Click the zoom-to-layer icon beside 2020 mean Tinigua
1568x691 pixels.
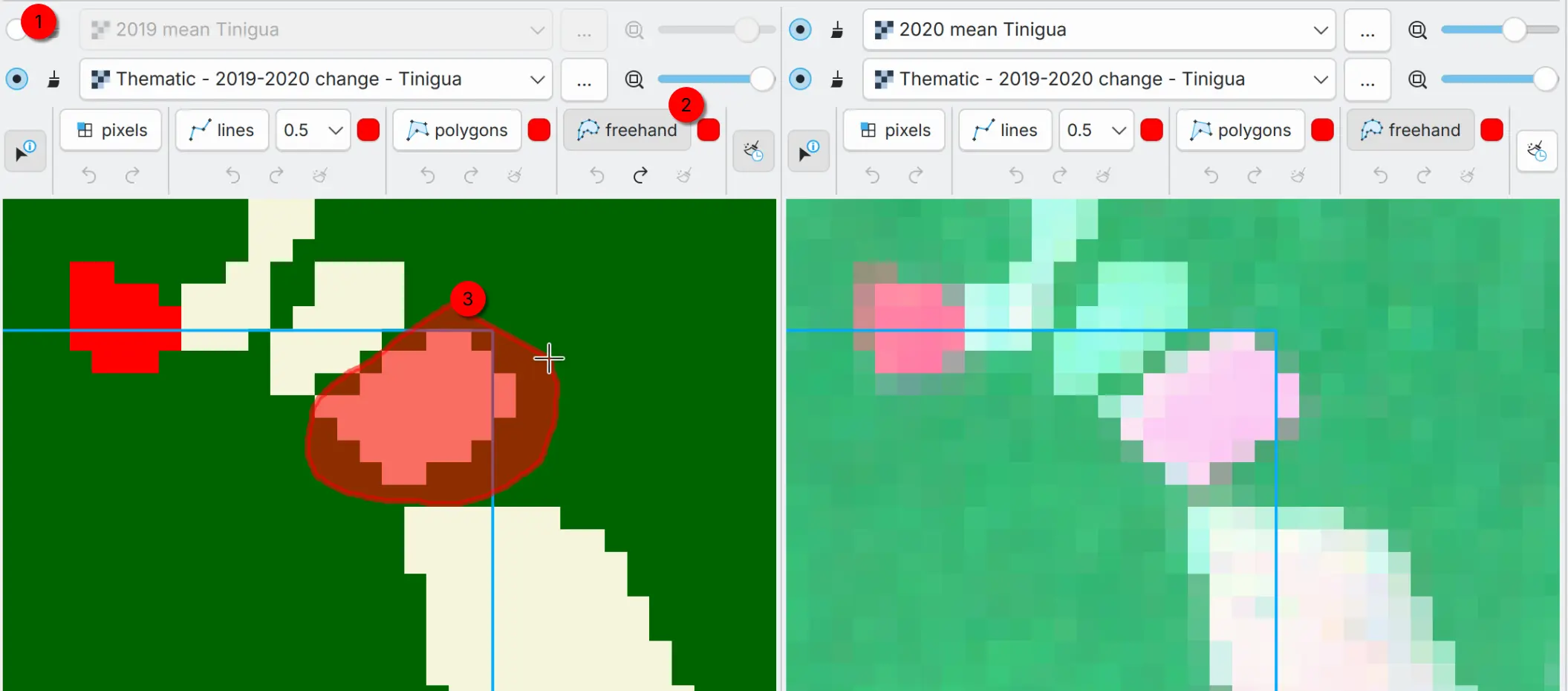tap(1417, 30)
